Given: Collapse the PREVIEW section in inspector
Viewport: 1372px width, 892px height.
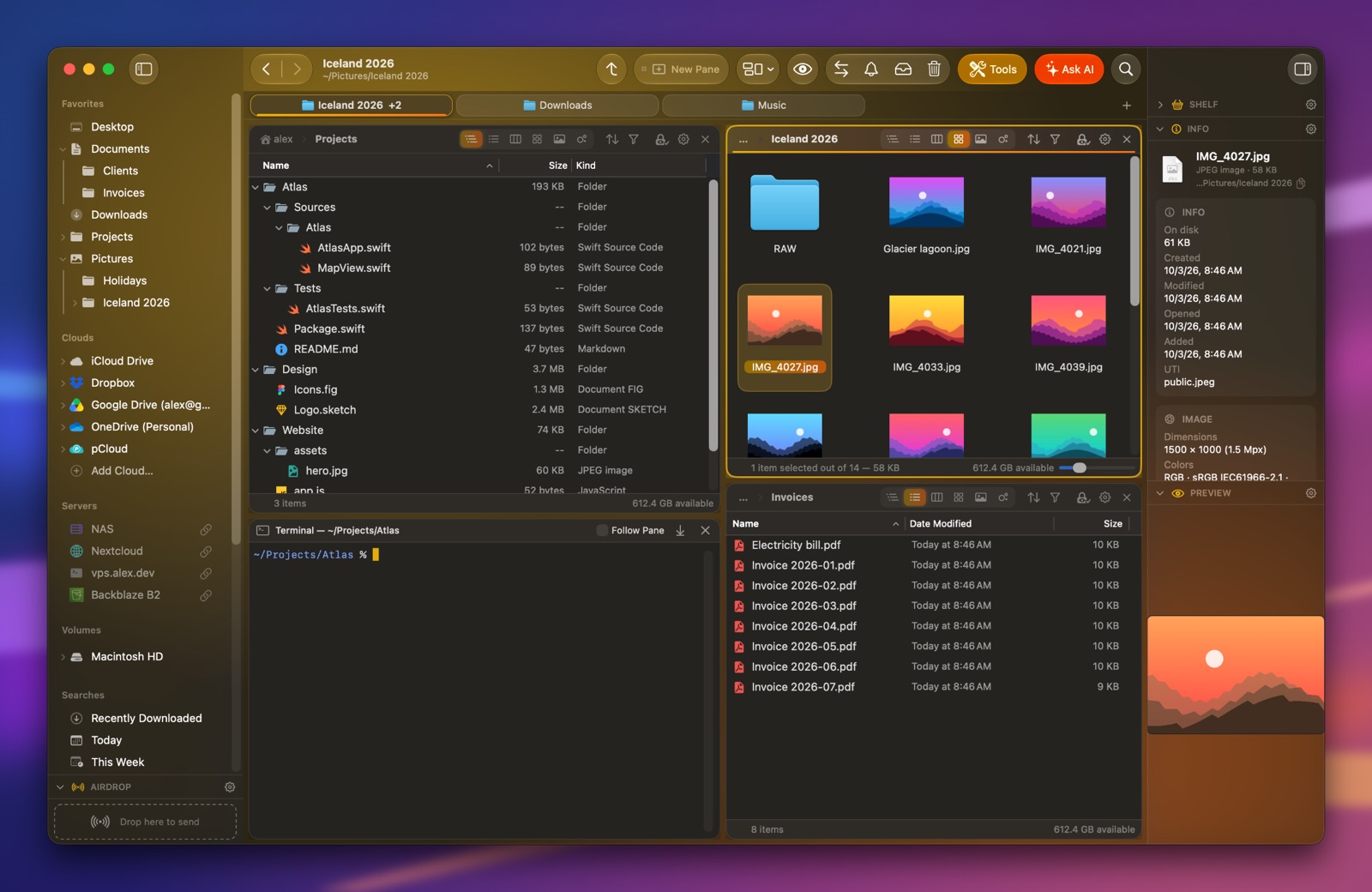Looking at the screenshot, I should [1160, 493].
